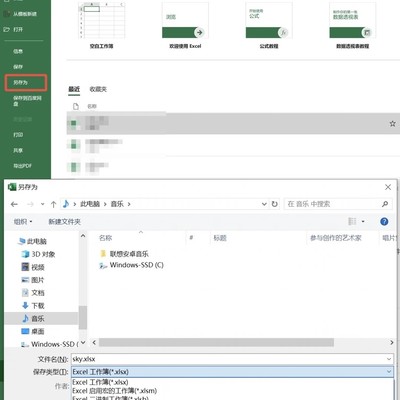Select 共享 in the sidebar
Viewport: 400px width, 400px height.
tap(18, 151)
